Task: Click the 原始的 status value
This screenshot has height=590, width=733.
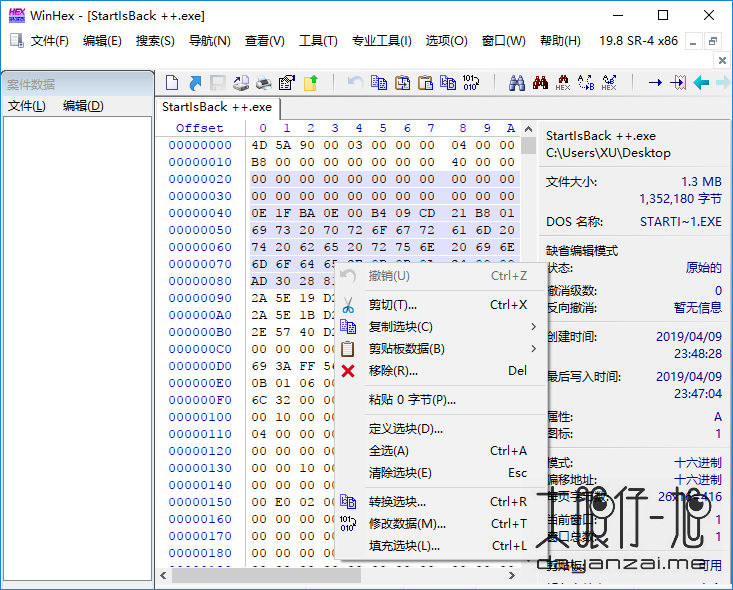Action: pyautogui.click(x=704, y=268)
